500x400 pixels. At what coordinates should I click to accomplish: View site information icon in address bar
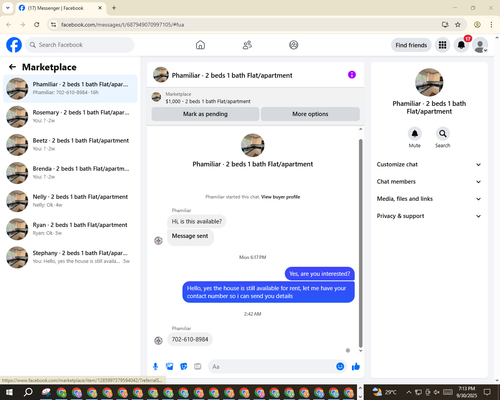coord(53,25)
